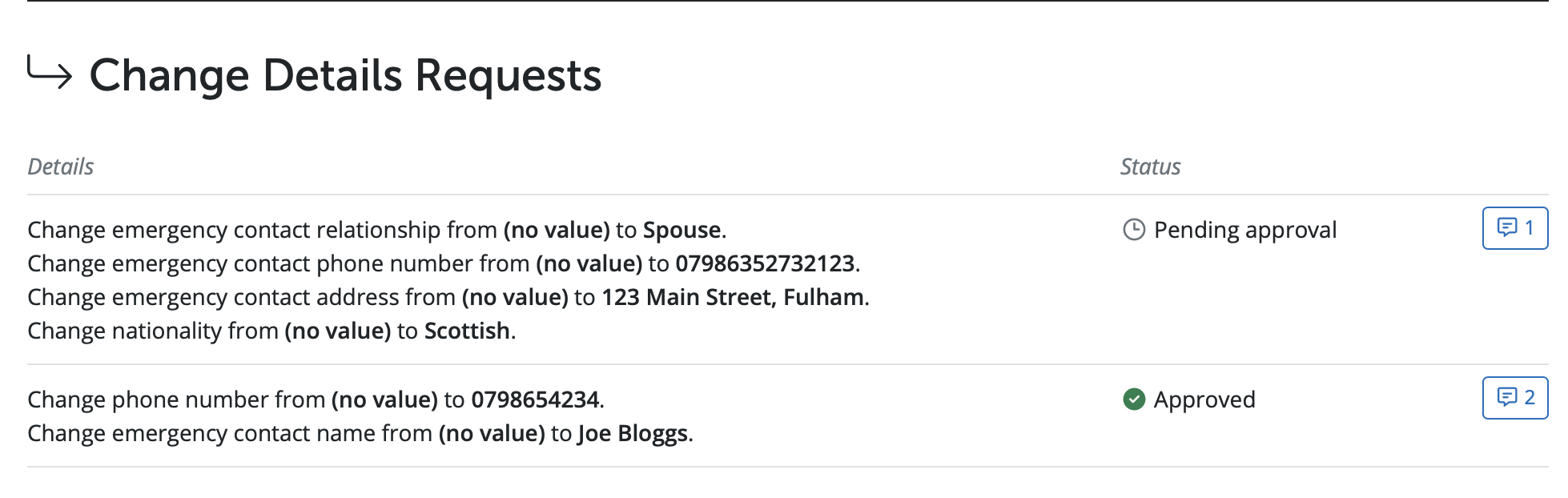Click the green checkmark Approved icon
The image size is (1568, 498).
[x=1134, y=399]
